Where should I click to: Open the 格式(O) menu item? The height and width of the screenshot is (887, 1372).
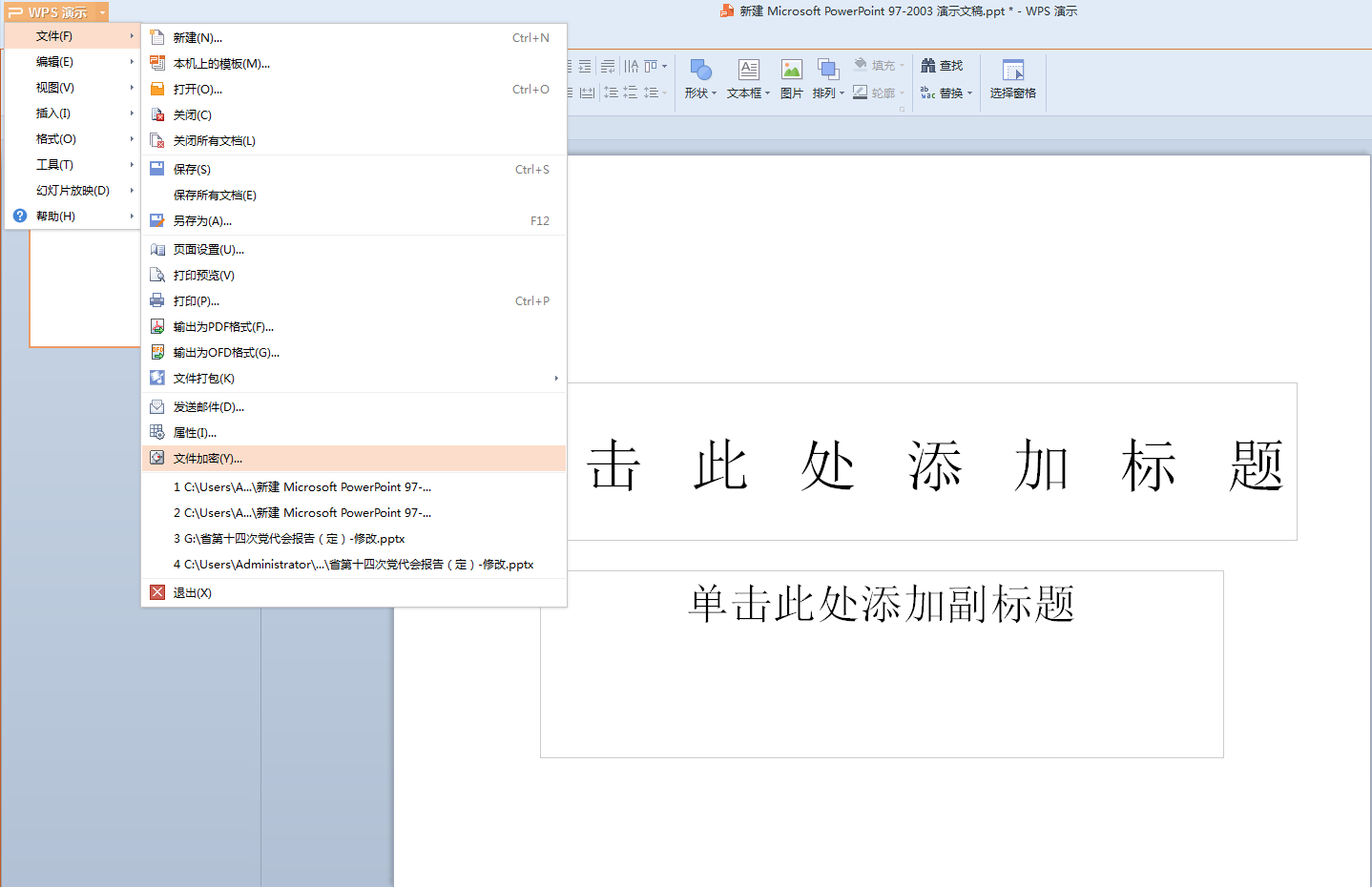tap(73, 138)
